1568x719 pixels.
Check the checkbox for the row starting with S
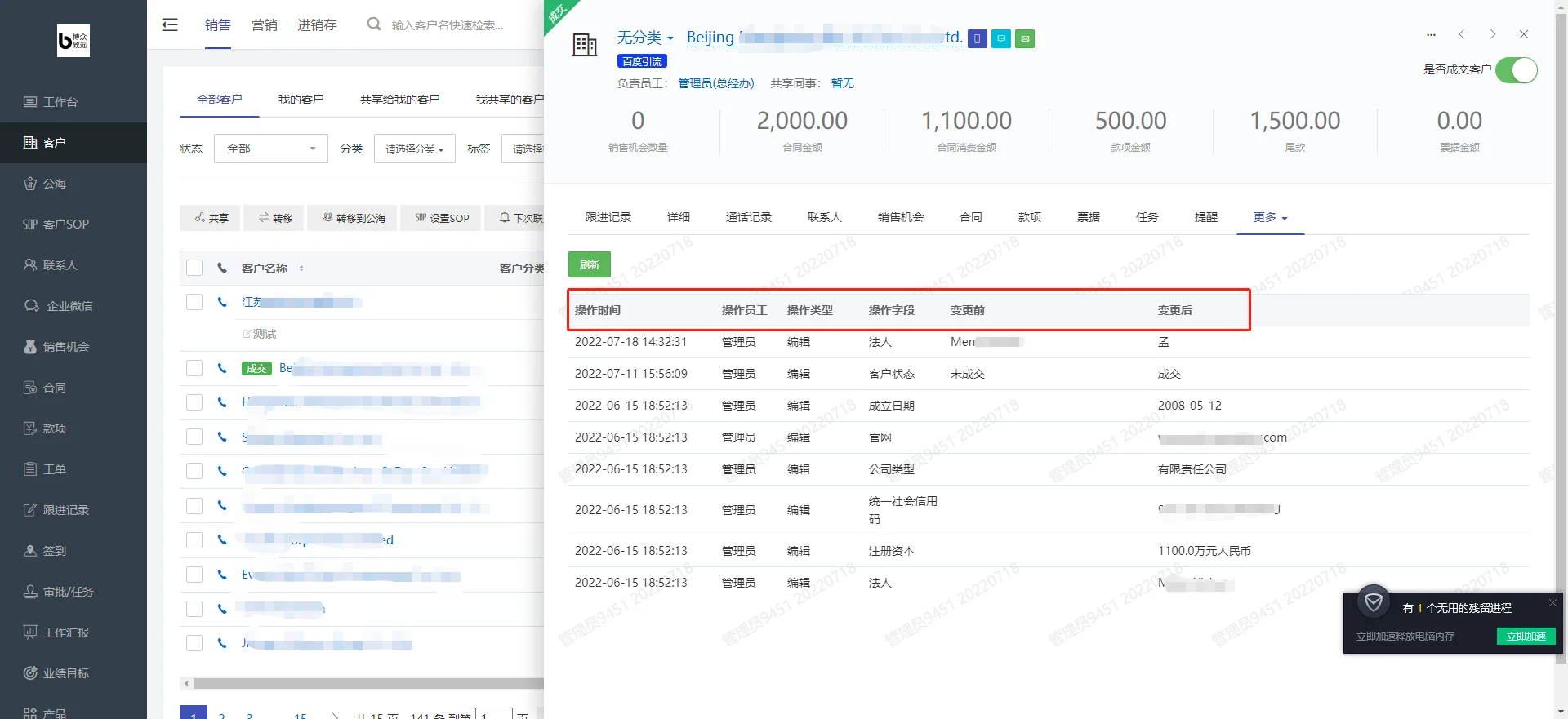(x=194, y=437)
